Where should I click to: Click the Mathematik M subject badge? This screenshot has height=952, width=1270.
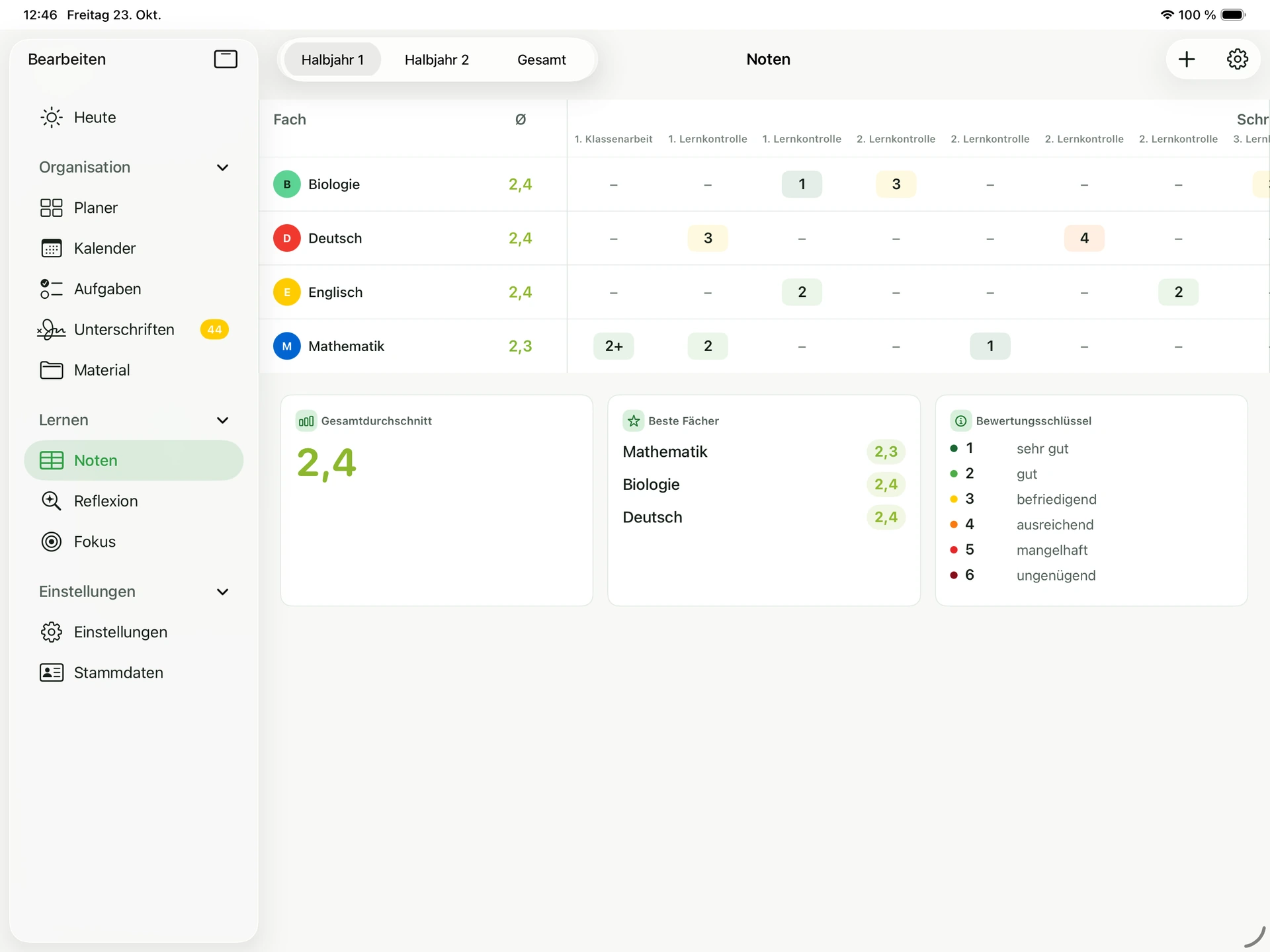click(287, 346)
